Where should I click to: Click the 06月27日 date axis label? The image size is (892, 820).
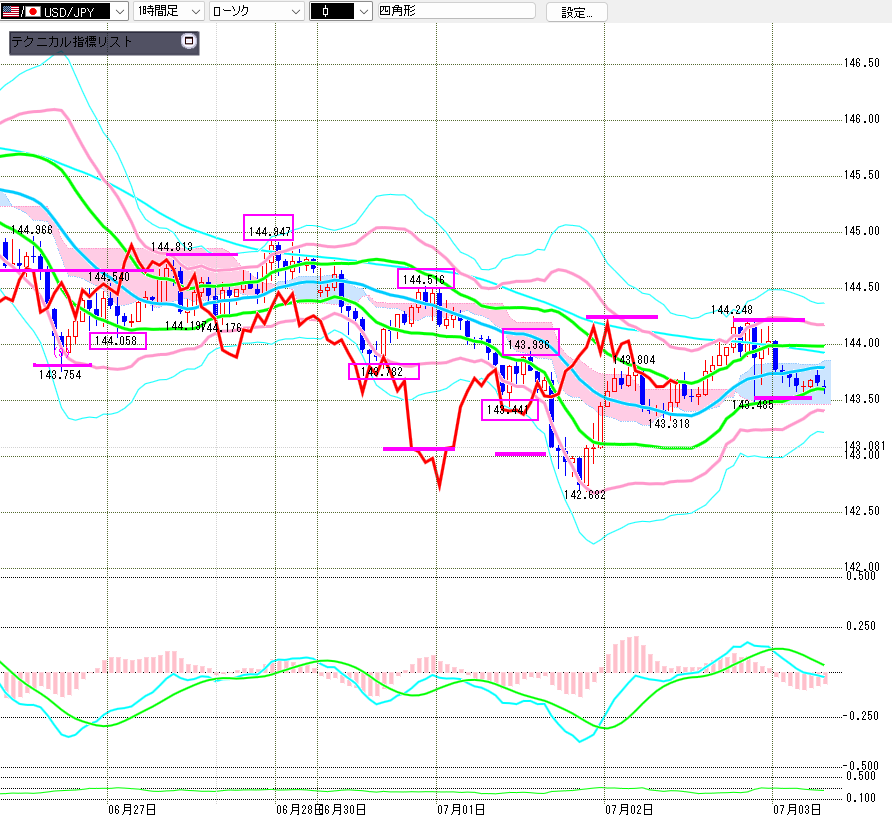point(132,809)
